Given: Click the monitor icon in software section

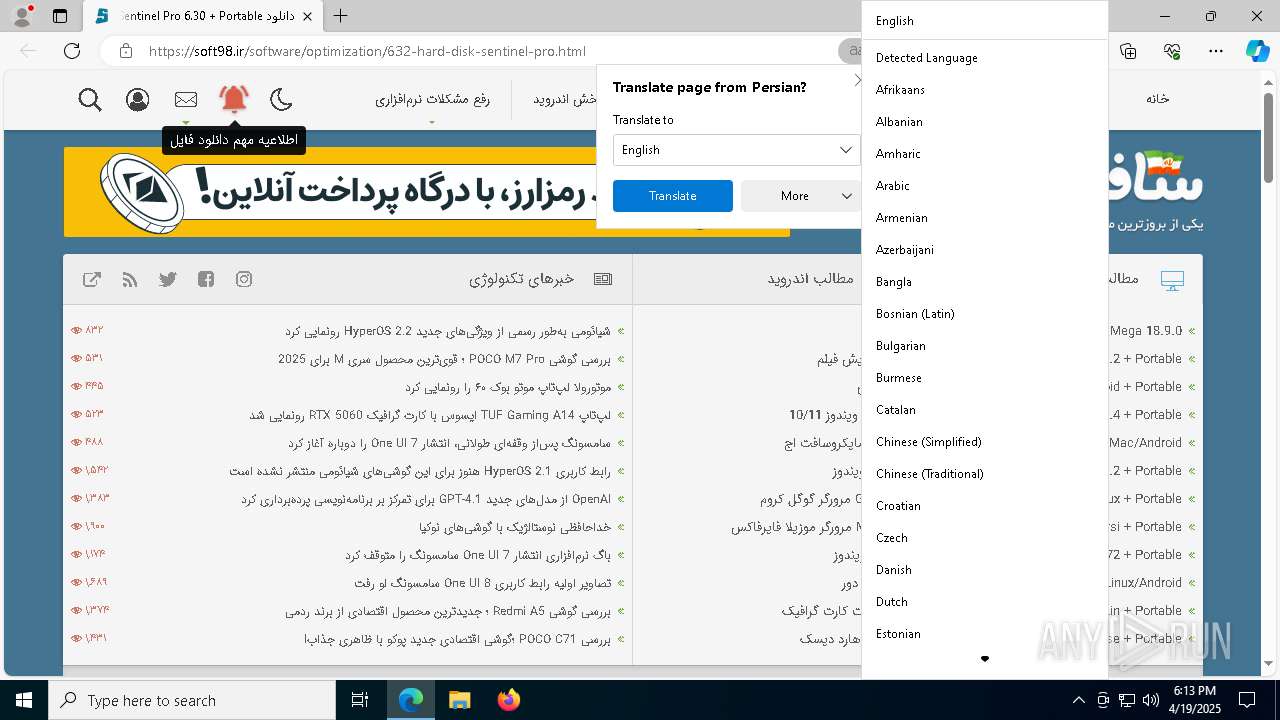Looking at the screenshot, I should click(x=1172, y=280).
